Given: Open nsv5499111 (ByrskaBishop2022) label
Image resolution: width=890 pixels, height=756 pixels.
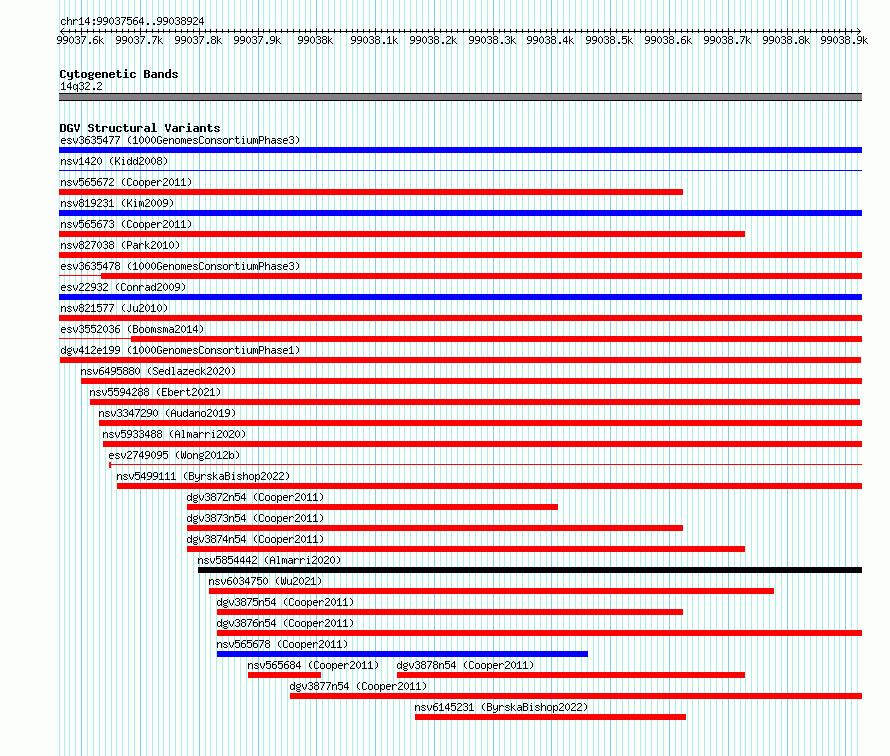Looking at the screenshot, I should pos(203,476).
